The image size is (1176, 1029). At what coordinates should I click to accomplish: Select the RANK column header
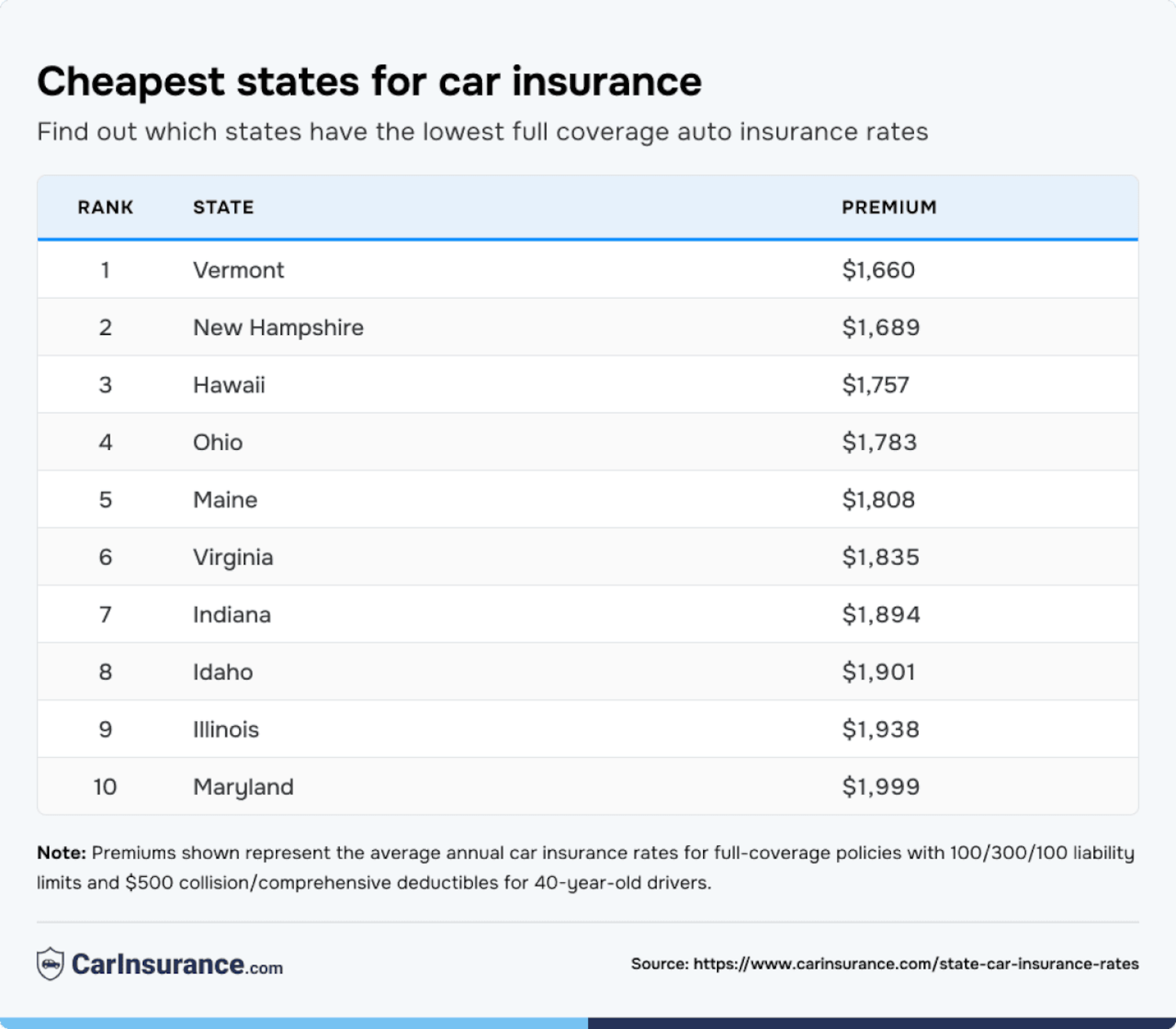(x=105, y=207)
